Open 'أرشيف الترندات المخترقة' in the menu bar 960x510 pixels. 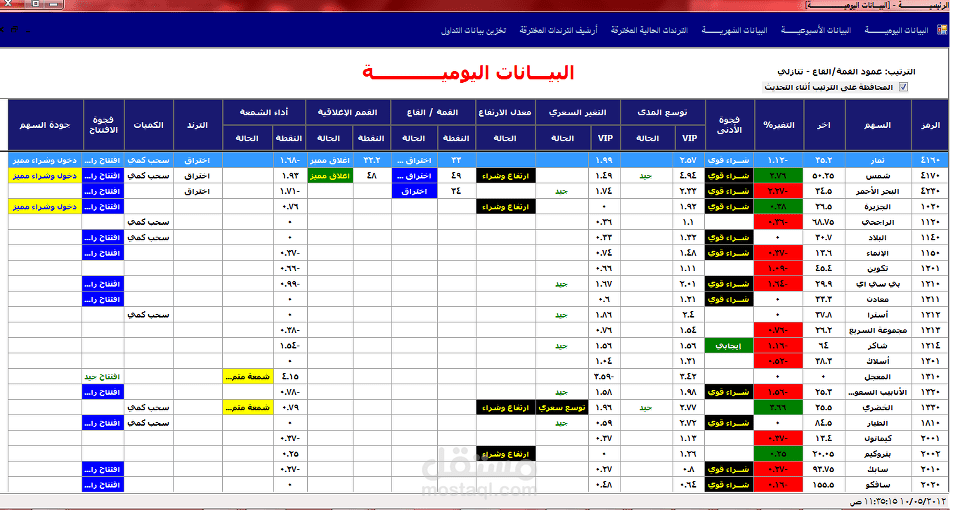(558, 30)
